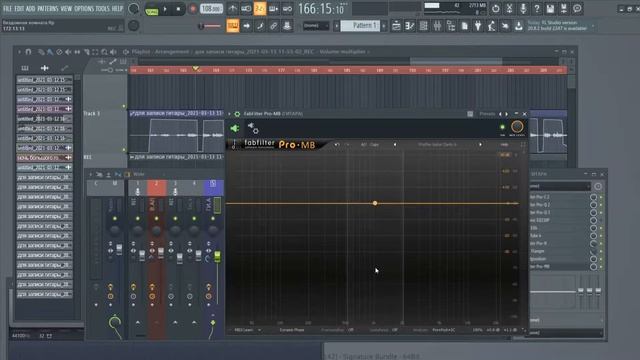Click the render export icon
Screen dimensions: 640x360
click(x=564, y=9)
